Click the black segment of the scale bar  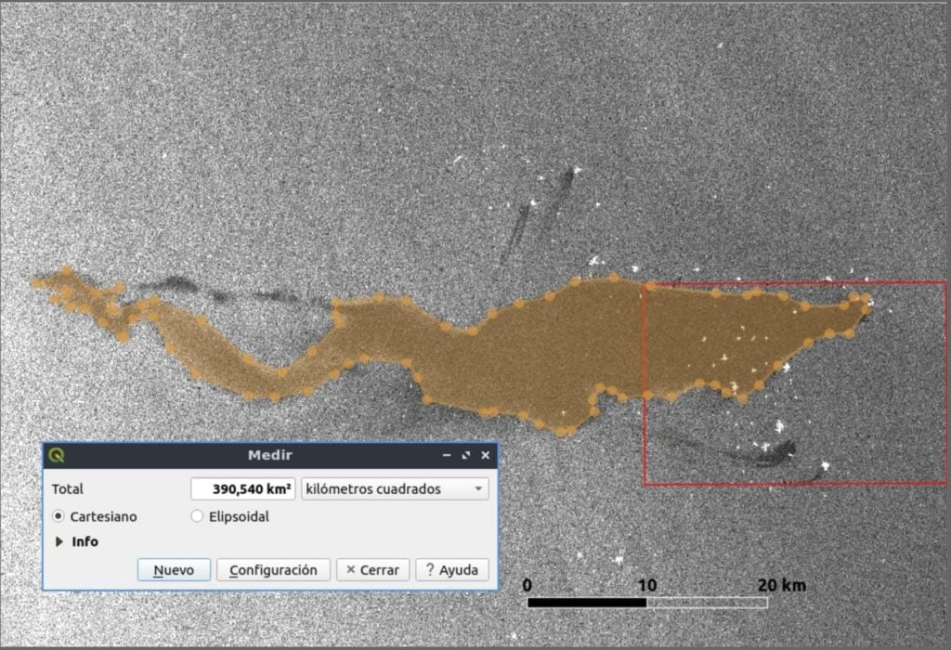click(587, 603)
